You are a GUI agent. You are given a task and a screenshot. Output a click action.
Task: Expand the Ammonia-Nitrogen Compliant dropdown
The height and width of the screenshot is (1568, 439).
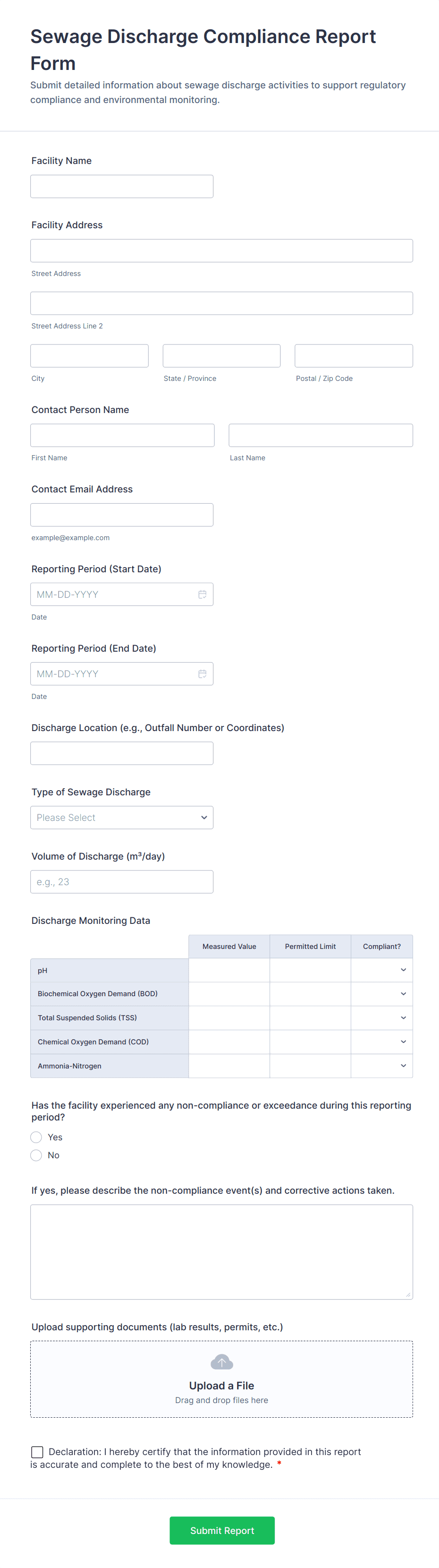(x=382, y=1066)
